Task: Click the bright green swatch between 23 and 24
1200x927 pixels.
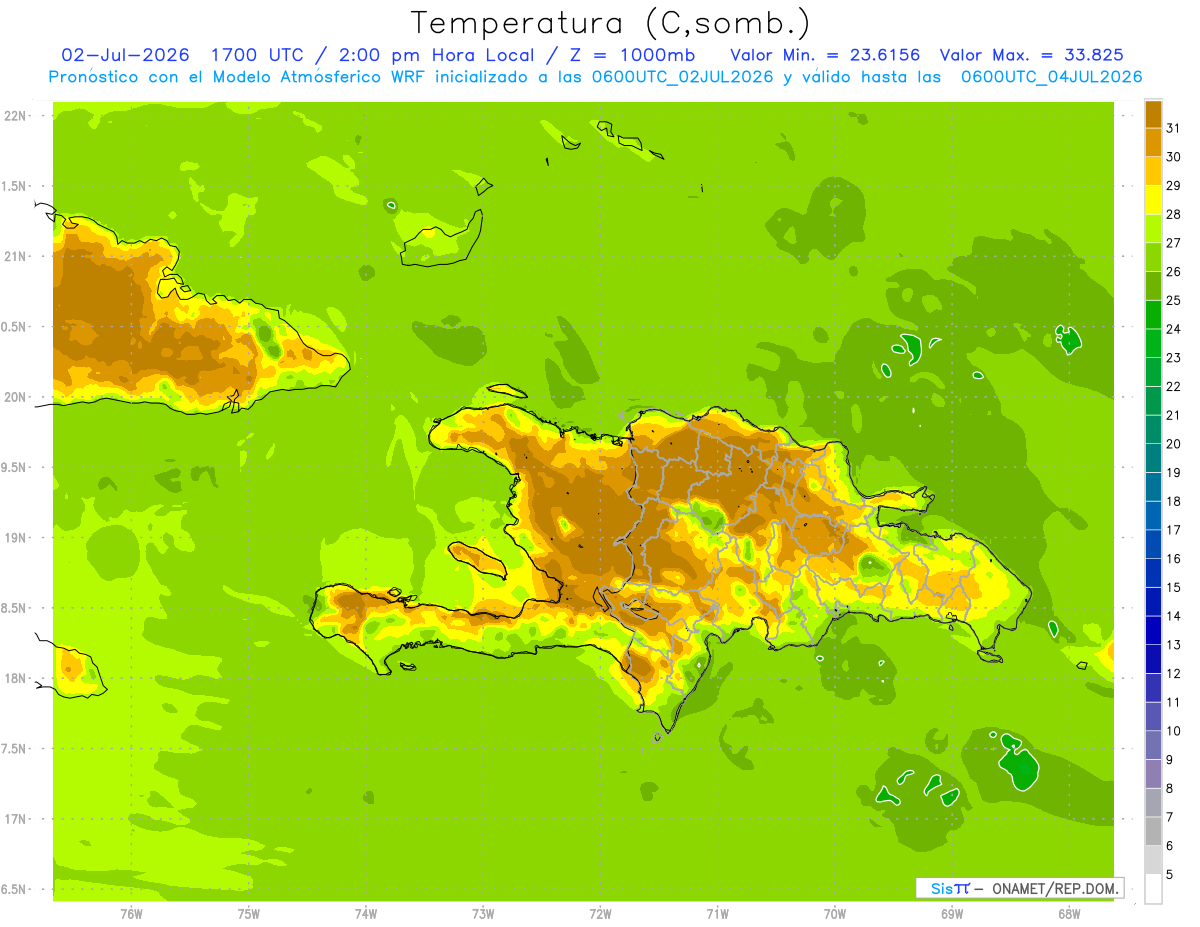Action: [1153, 343]
